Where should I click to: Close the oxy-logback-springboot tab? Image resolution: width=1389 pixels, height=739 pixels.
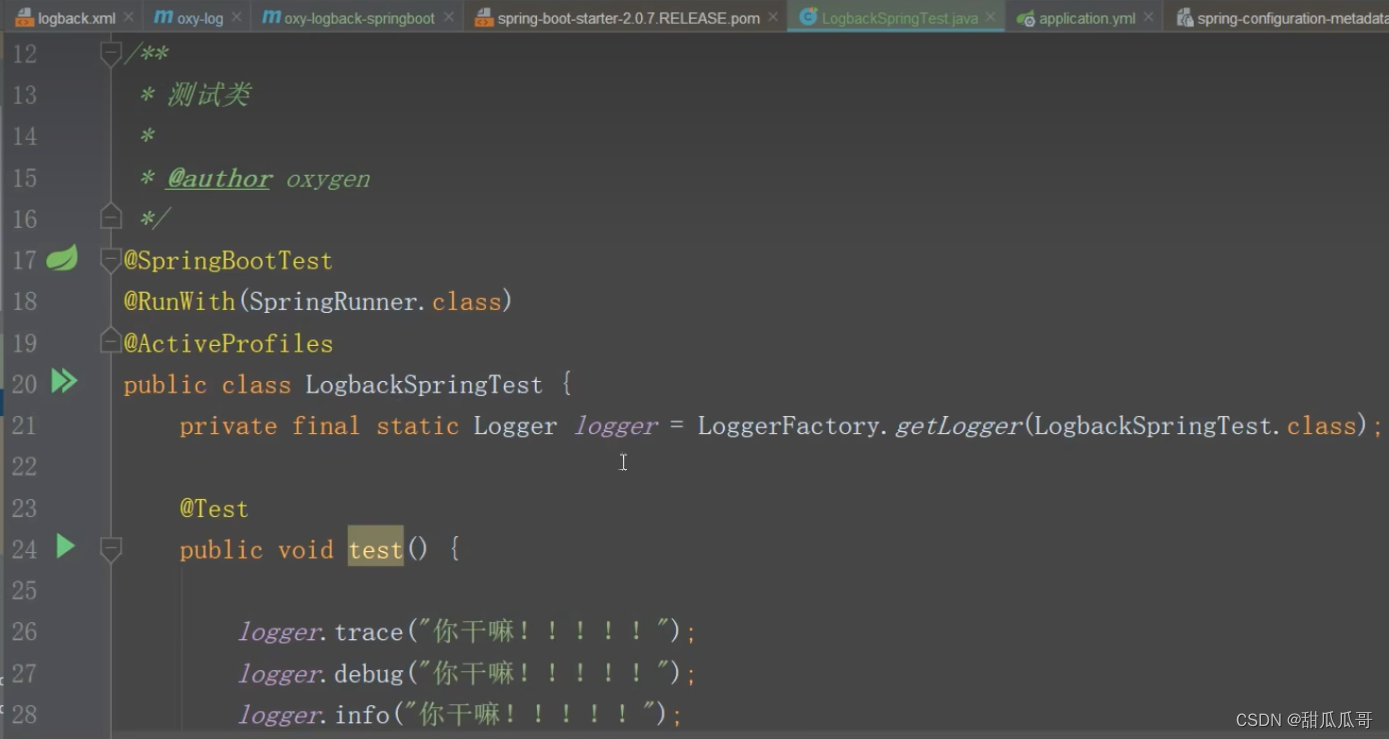click(448, 18)
